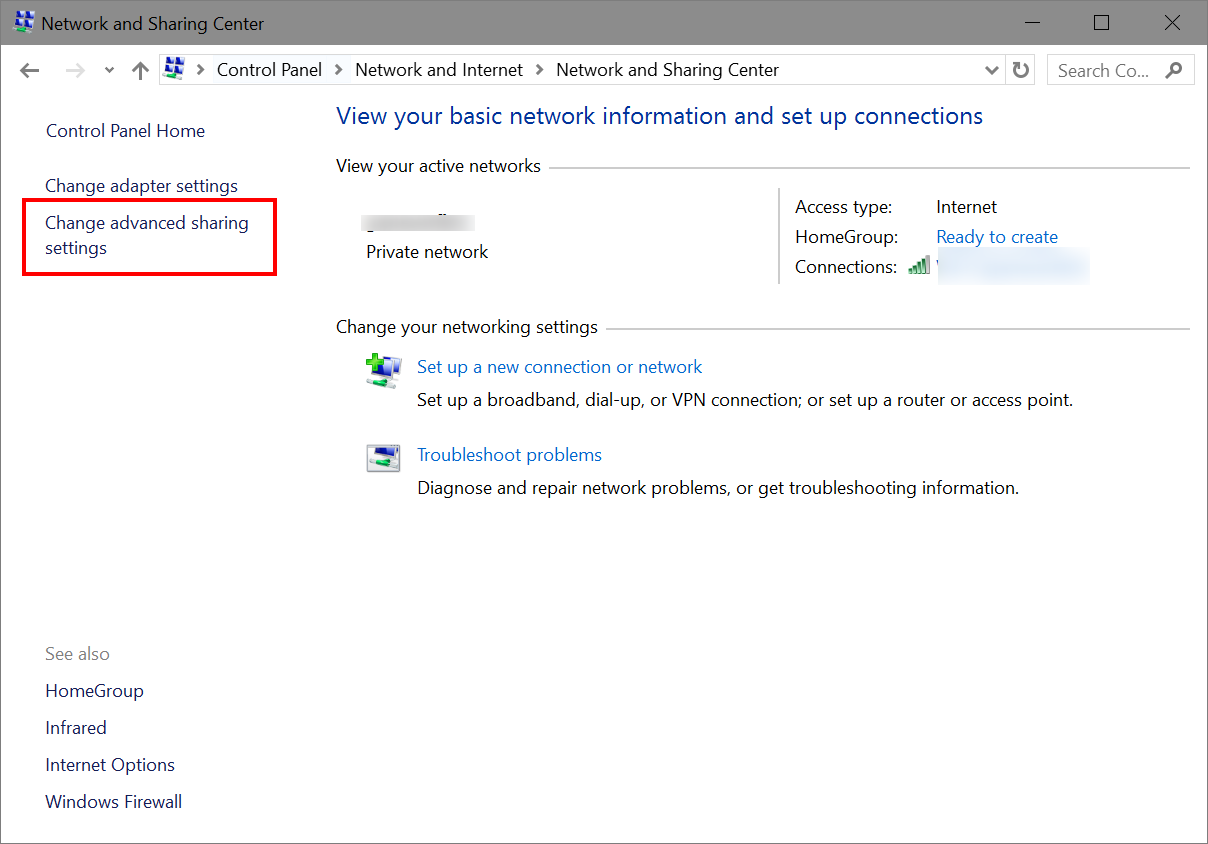Click the grayed Forward navigation arrow

pyautogui.click(x=74, y=70)
